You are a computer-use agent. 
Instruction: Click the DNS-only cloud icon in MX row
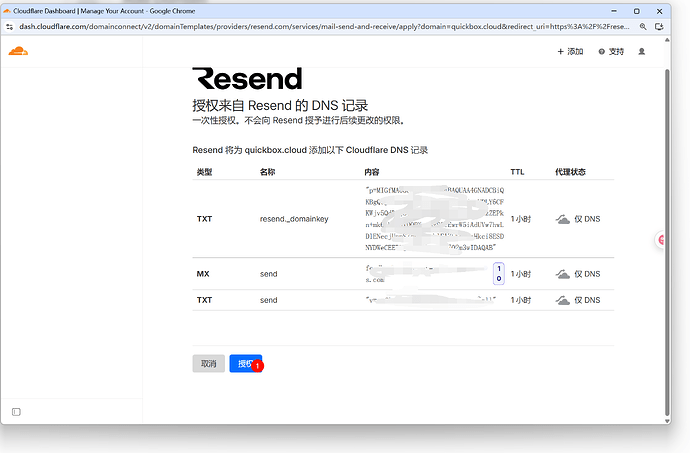[x=563, y=274]
